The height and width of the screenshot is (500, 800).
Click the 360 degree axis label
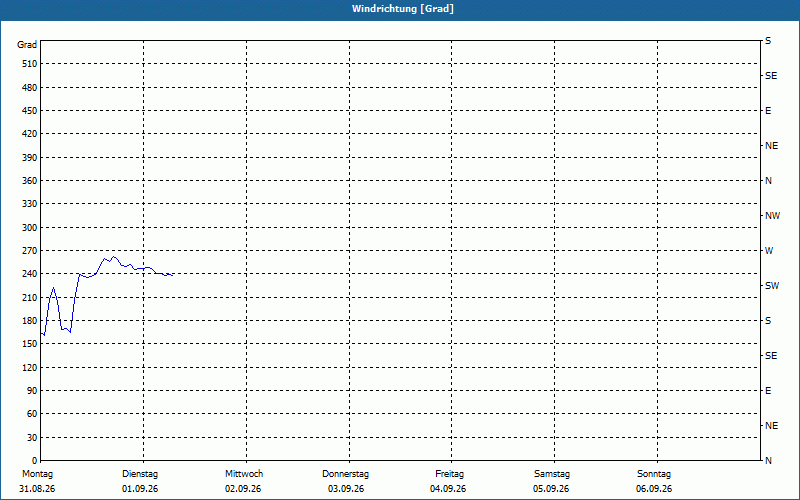tap(30, 181)
